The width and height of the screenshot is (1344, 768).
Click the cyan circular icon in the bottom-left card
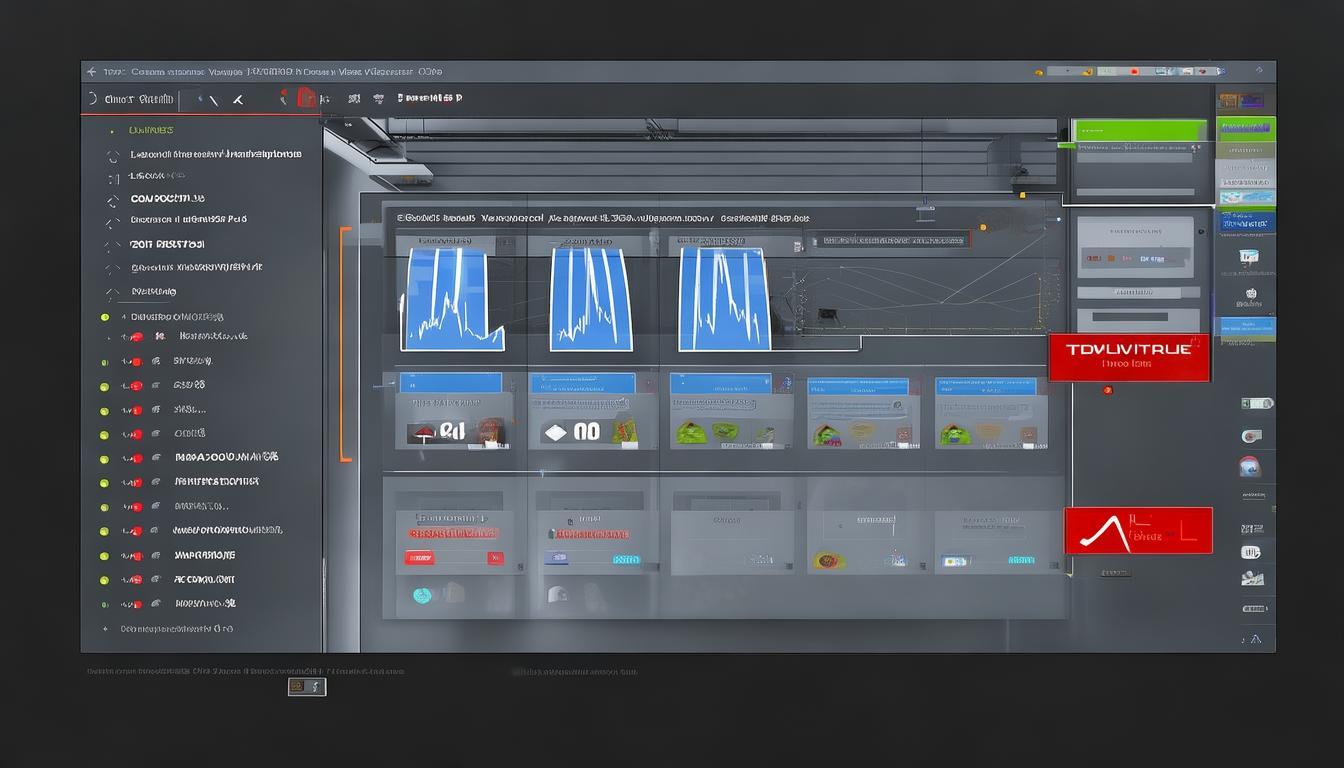[422, 595]
